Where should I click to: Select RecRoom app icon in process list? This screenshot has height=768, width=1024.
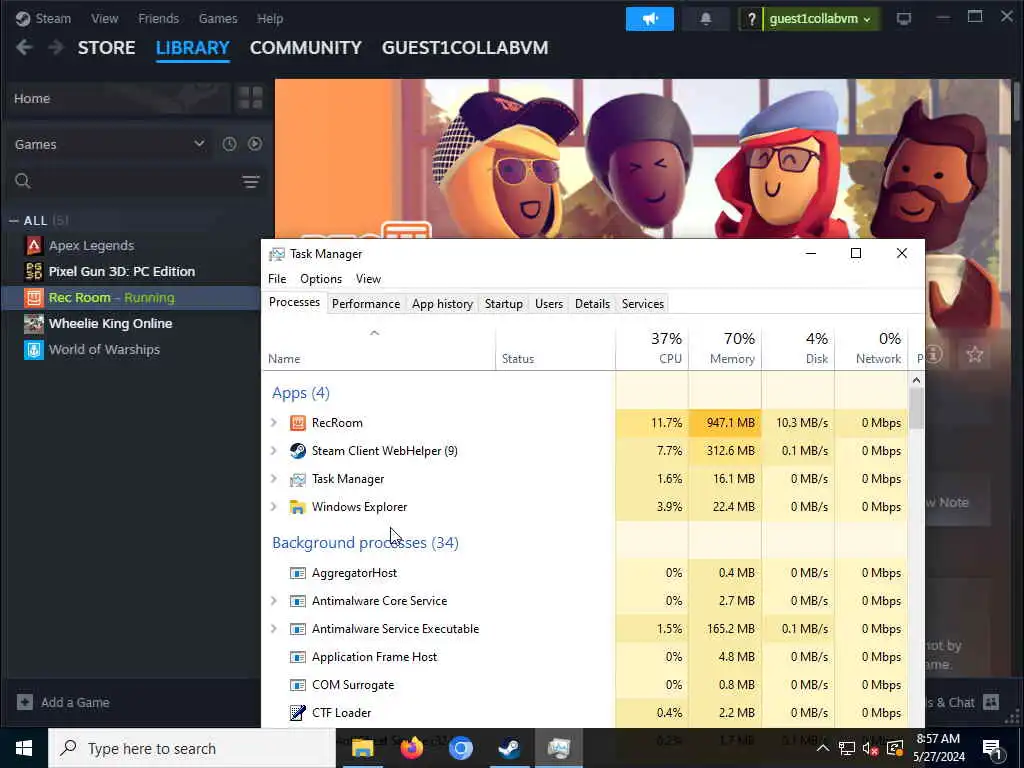(298, 423)
